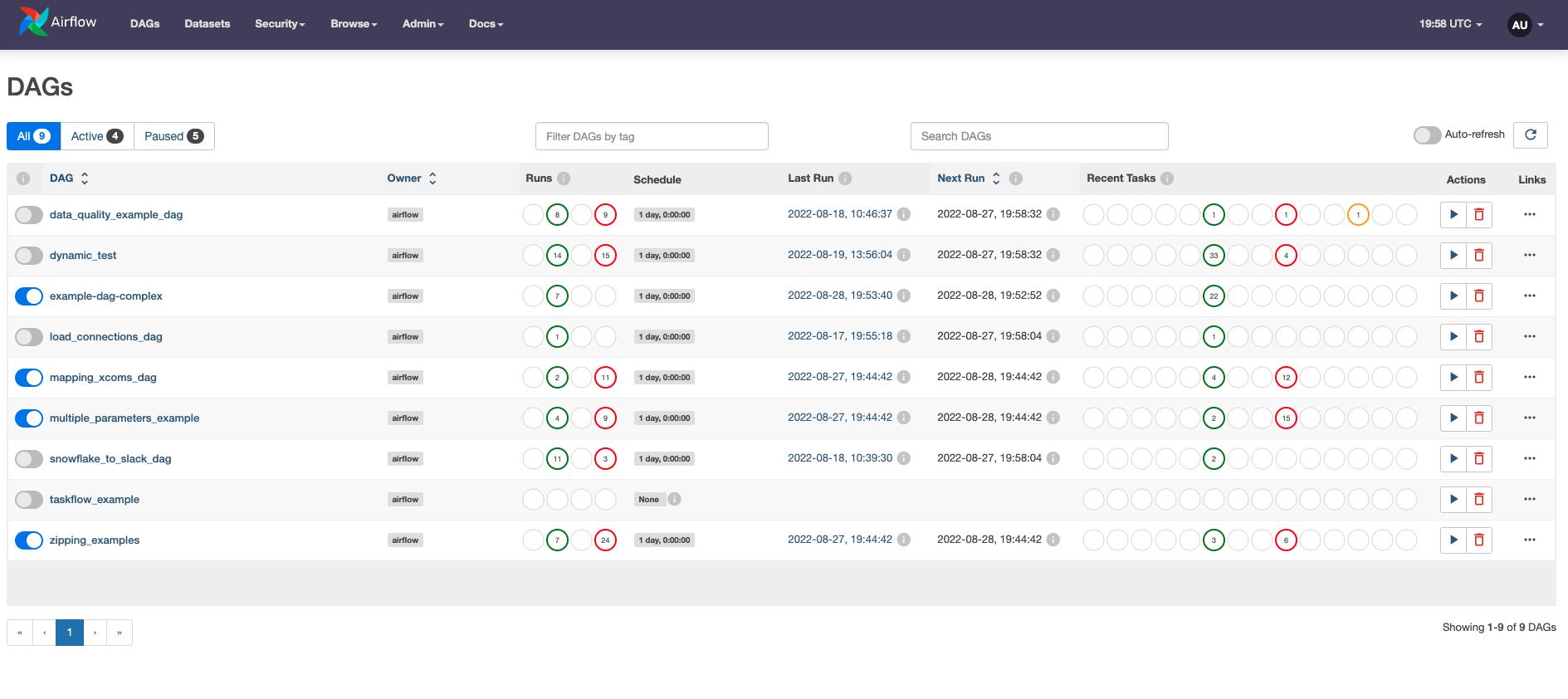The image size is (1568, 699).
Task: Delete the taskflow_example DAG with trash icon
Action: (x=1478, y=500)
